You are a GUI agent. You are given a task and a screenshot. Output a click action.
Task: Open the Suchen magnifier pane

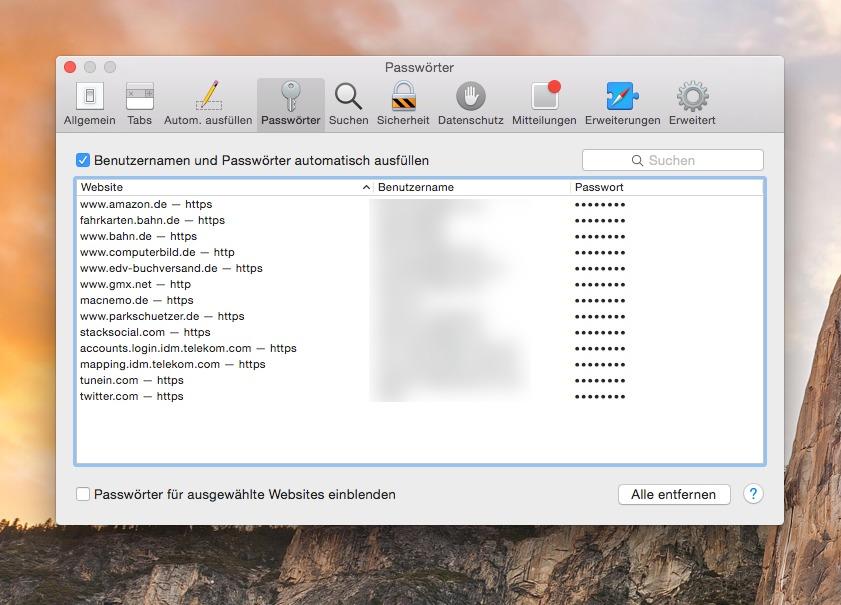coord(349,105)
